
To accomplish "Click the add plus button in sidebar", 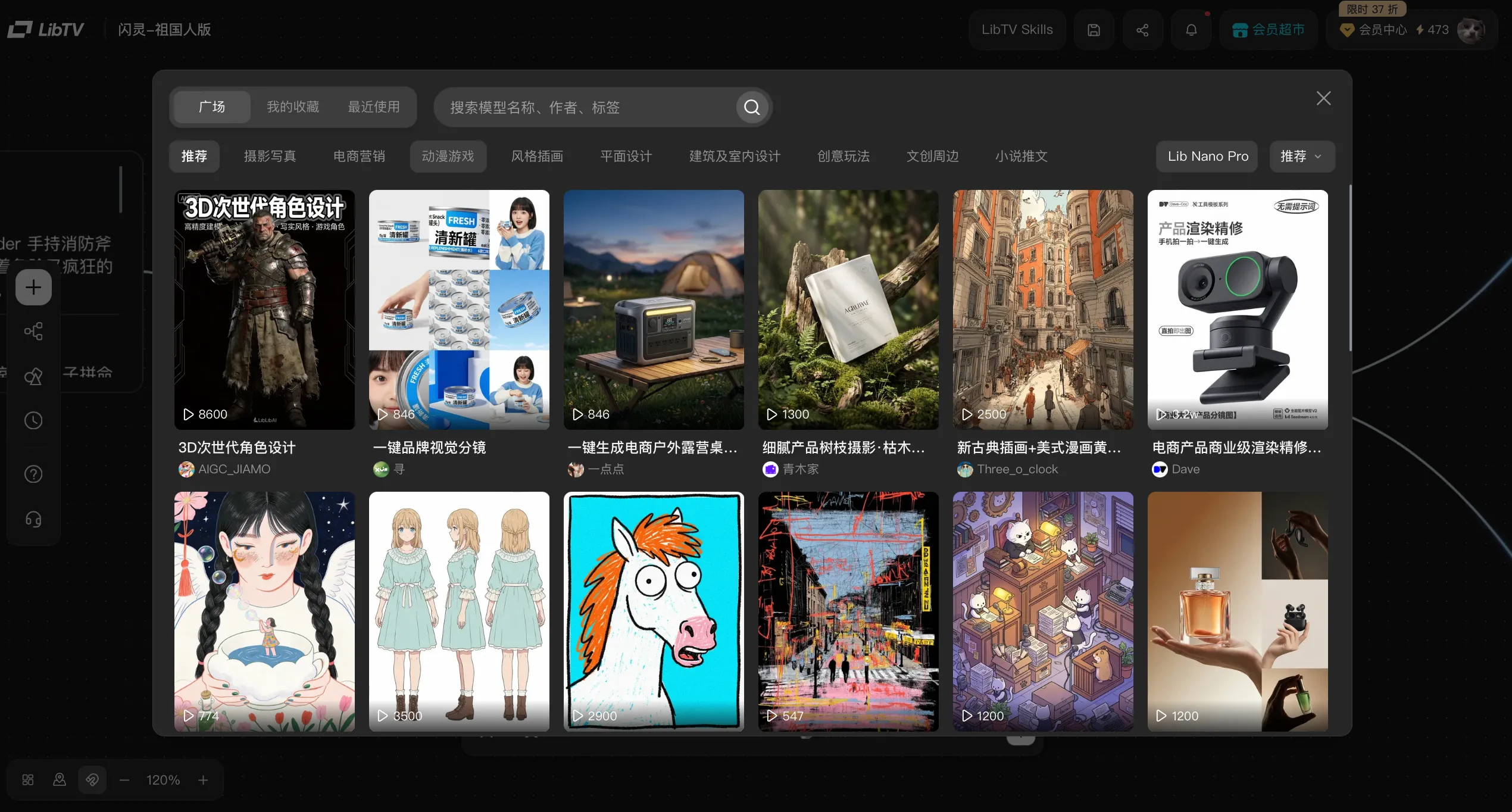I will click(33, 287).
